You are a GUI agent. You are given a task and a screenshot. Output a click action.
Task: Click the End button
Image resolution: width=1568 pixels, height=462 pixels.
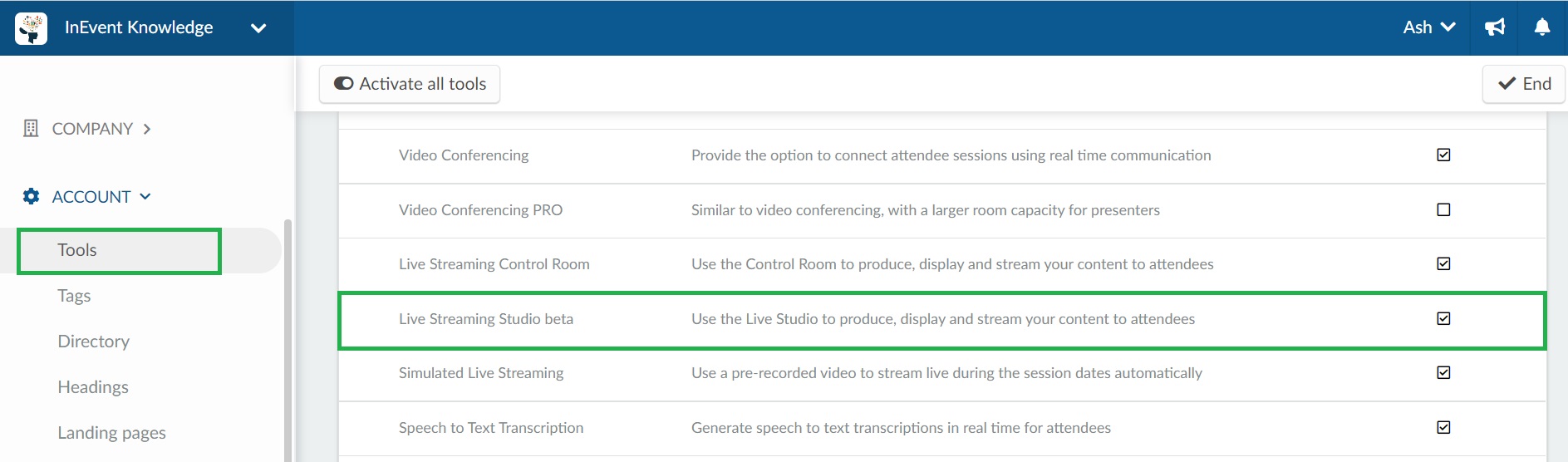pos(1524,84)
